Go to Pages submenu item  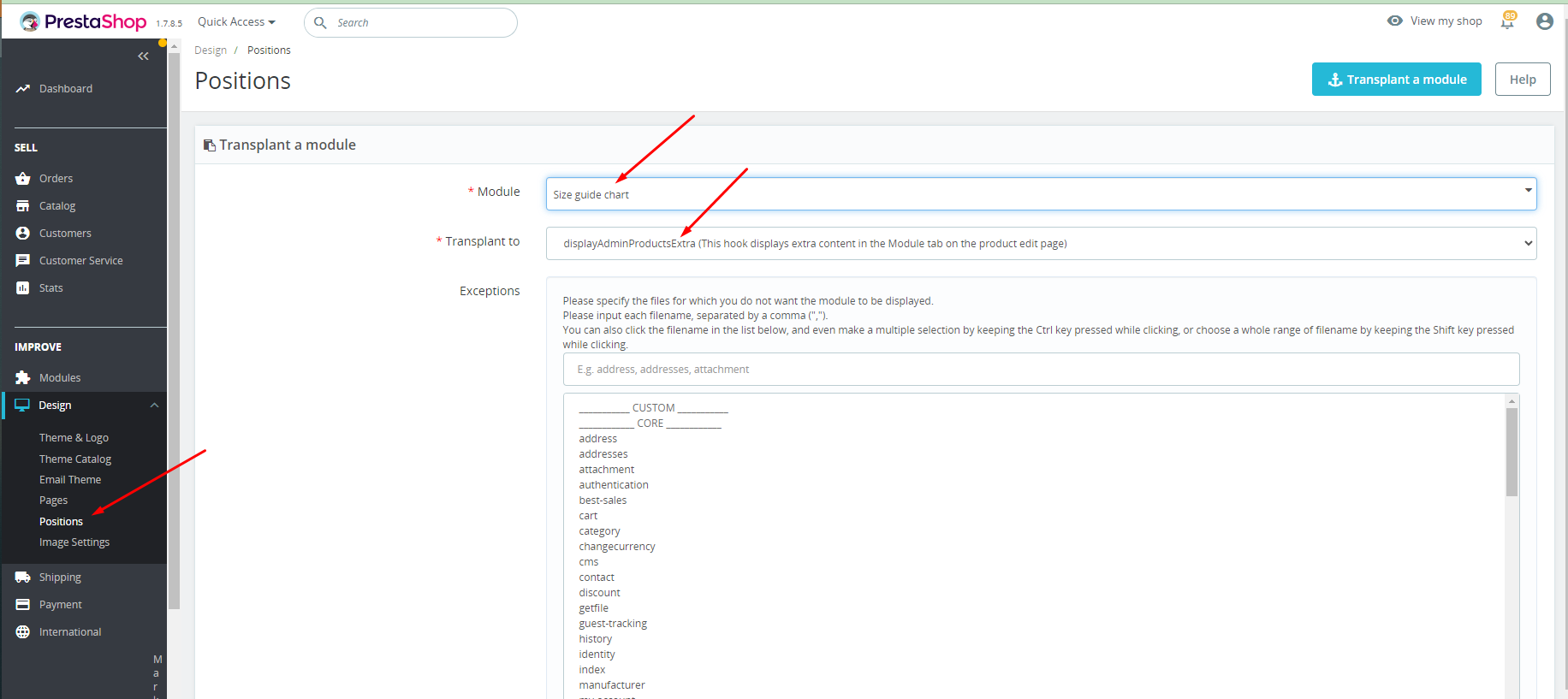point(53,501)
